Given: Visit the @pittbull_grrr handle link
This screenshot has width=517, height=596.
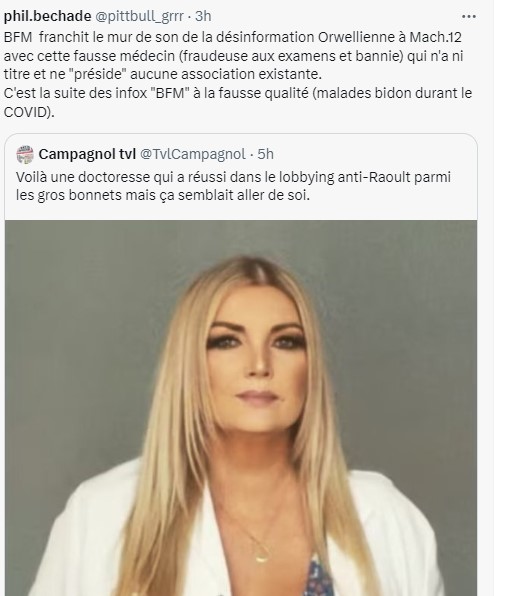Looking at the screenshot, I should coord(139,16).
